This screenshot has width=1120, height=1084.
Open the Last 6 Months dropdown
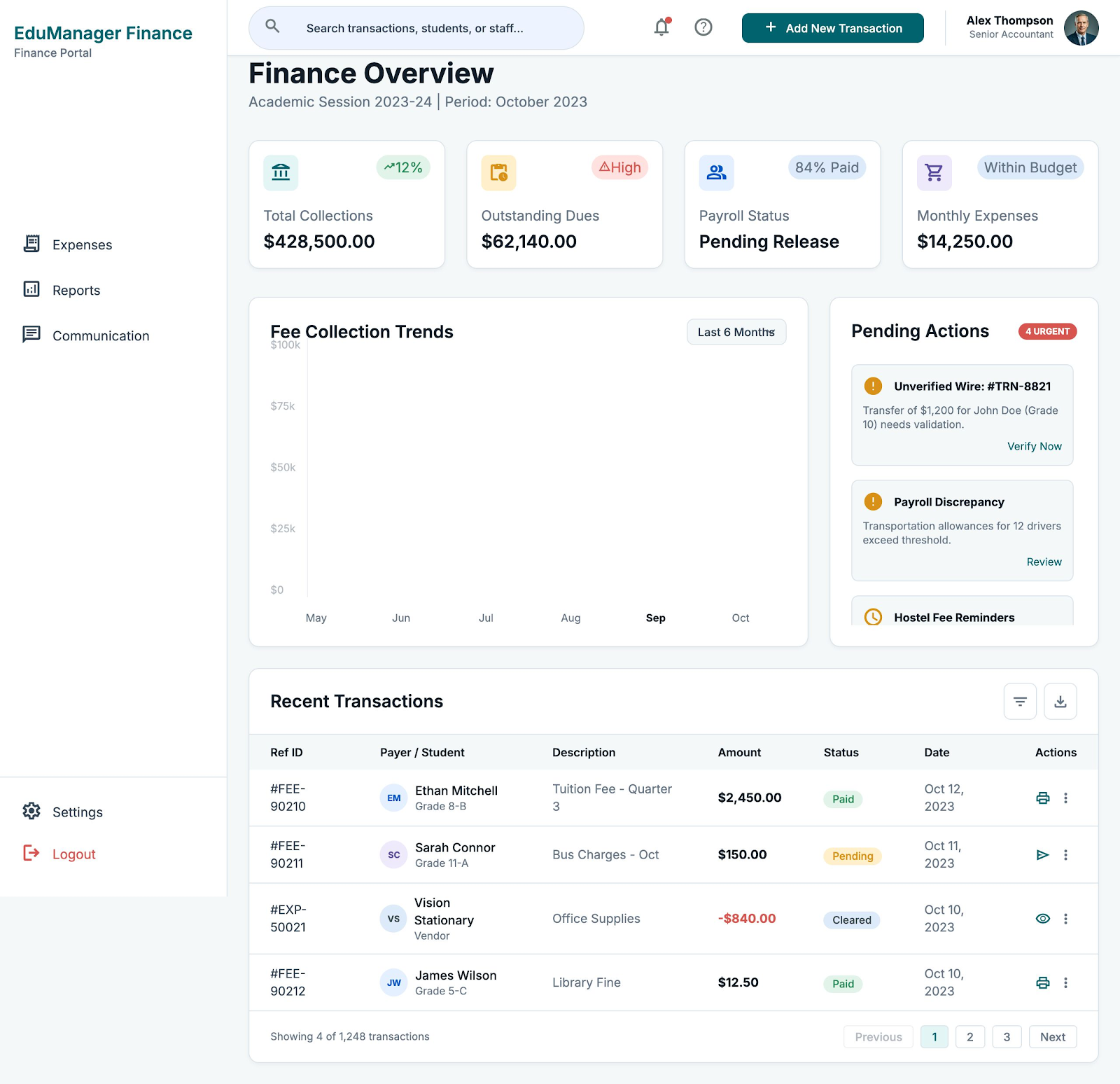pyautogui.click(x=736, y=332)
